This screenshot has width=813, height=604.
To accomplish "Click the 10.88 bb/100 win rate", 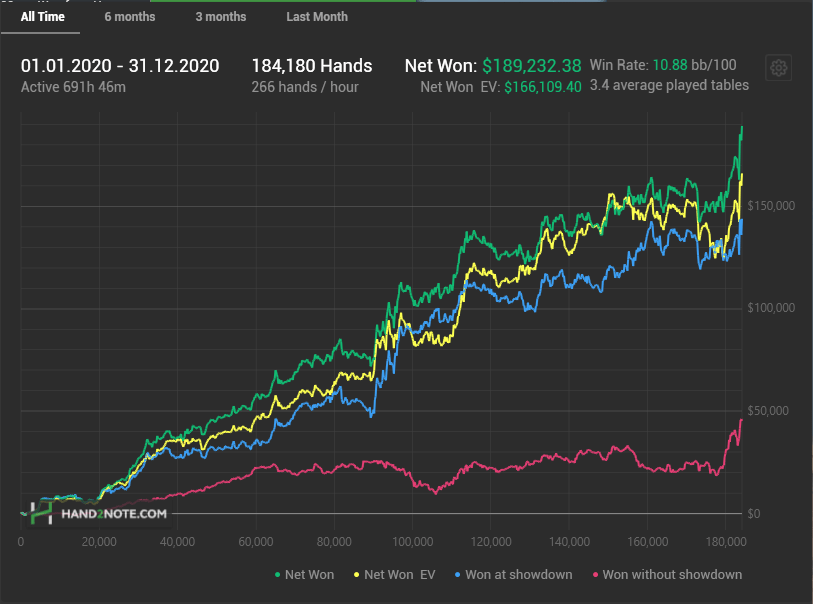I will pos(694,65).
